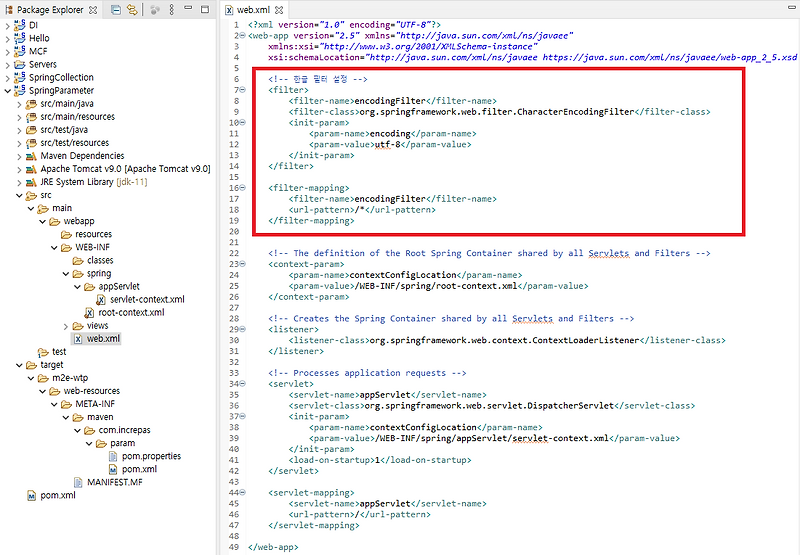Screen dimensions: 800x555
Task: Click the Collapse All icon in Package Explorer
Action: [116, 10]
